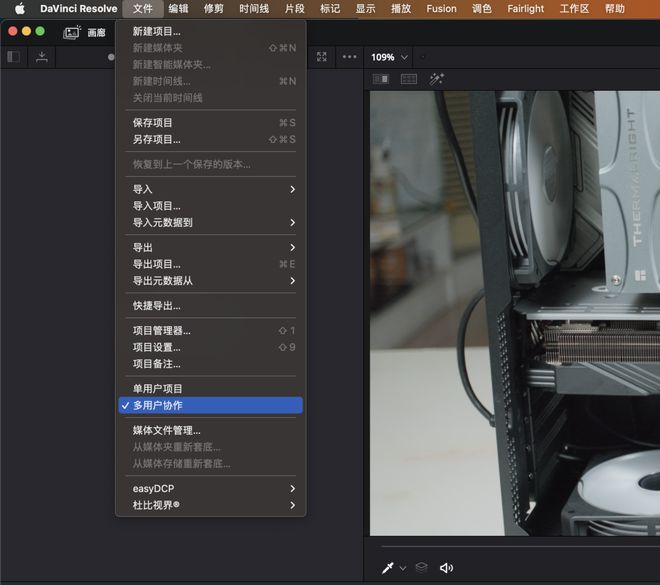
Task: Open 媒体文件管理... from the menu
Action: click(210, 430)
